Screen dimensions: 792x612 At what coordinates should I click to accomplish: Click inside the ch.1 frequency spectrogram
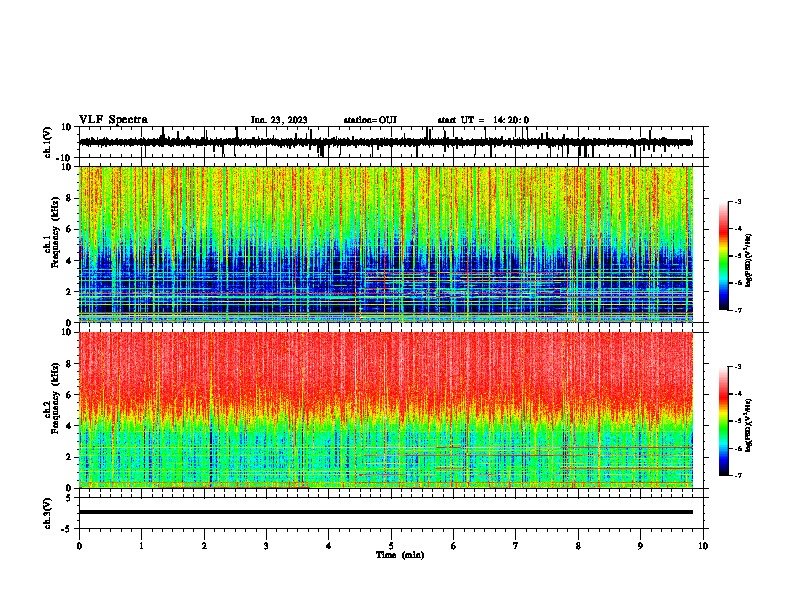click(x=385, y=244)
